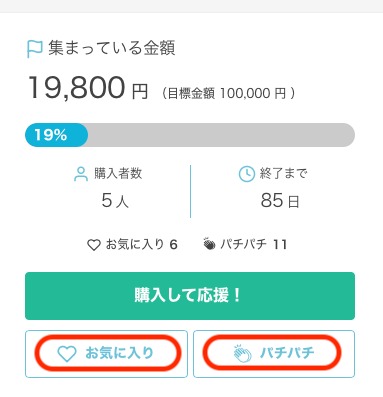
Task: Click the お気に入り 6 counter text
Action: (x=141, y=245)
